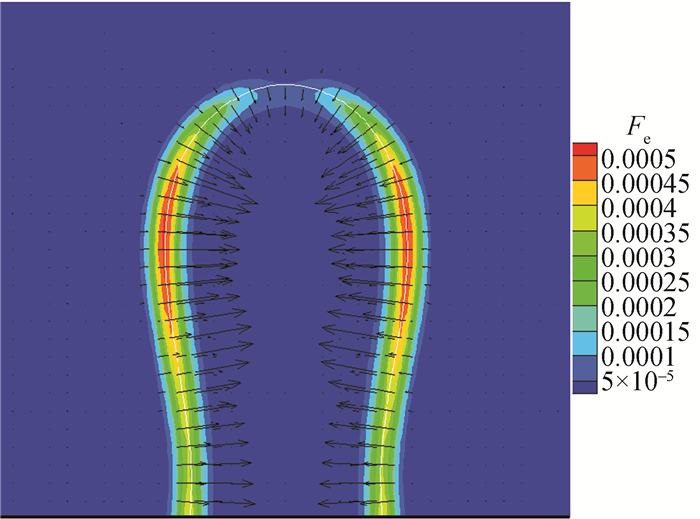Click the 0.00025 legend label
The height and width of the screenshot is (519, 700).
(x=645, y=282)
